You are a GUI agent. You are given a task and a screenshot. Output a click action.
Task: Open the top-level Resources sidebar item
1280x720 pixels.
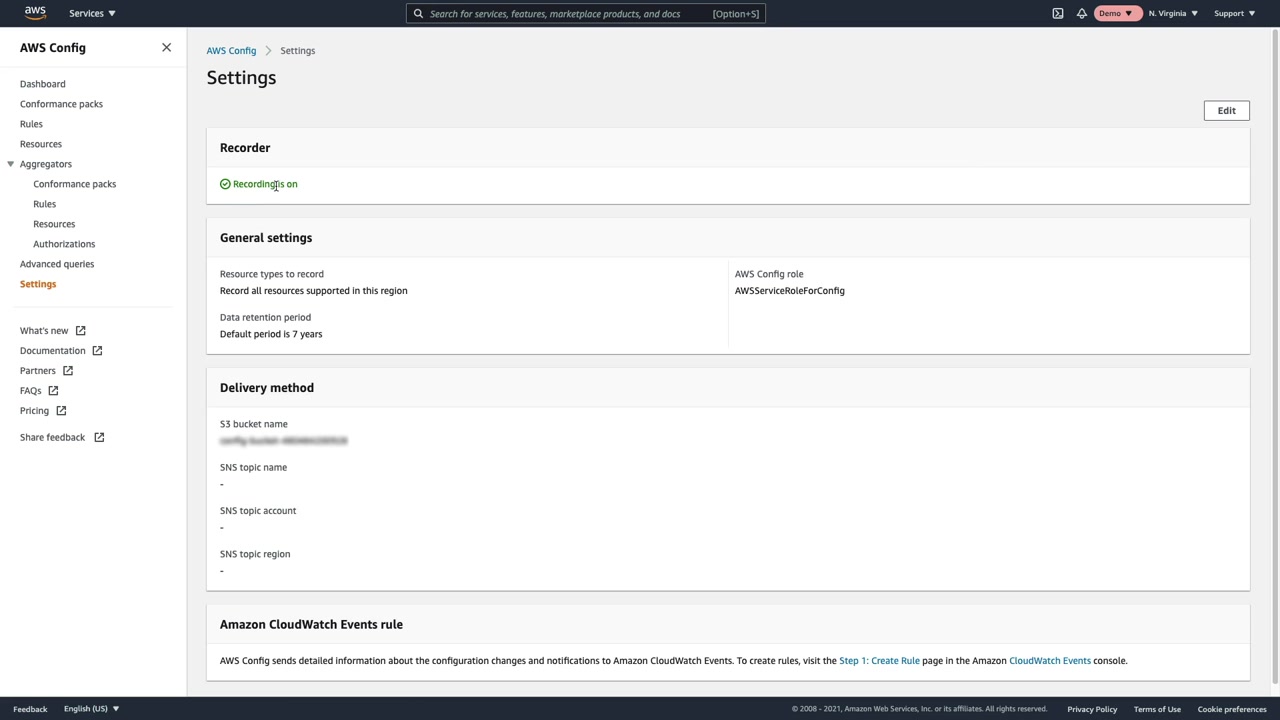click(41, 144)
